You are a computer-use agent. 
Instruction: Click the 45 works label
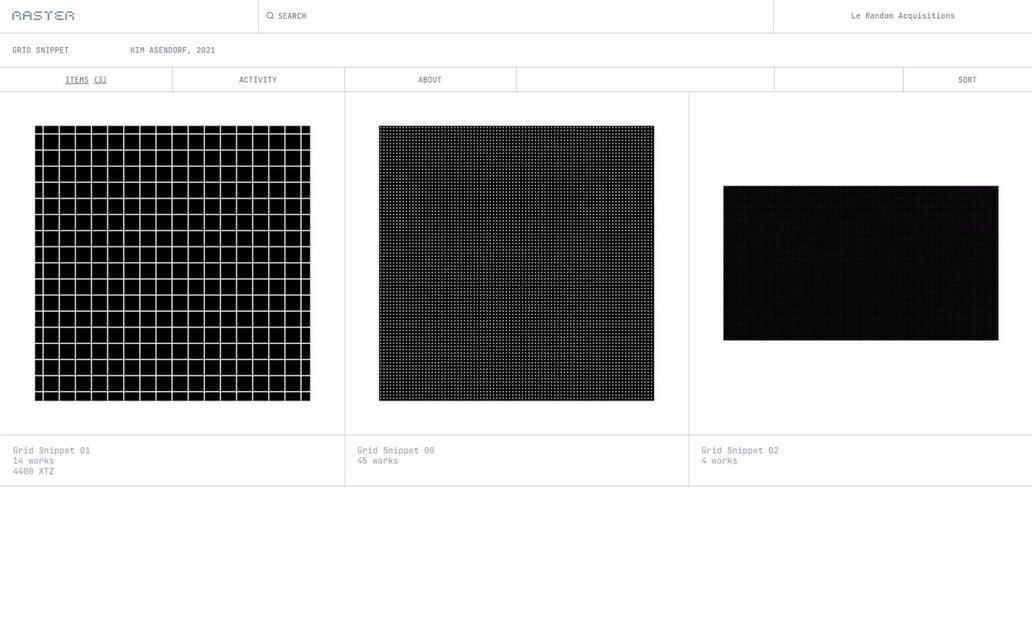point(378,461)
